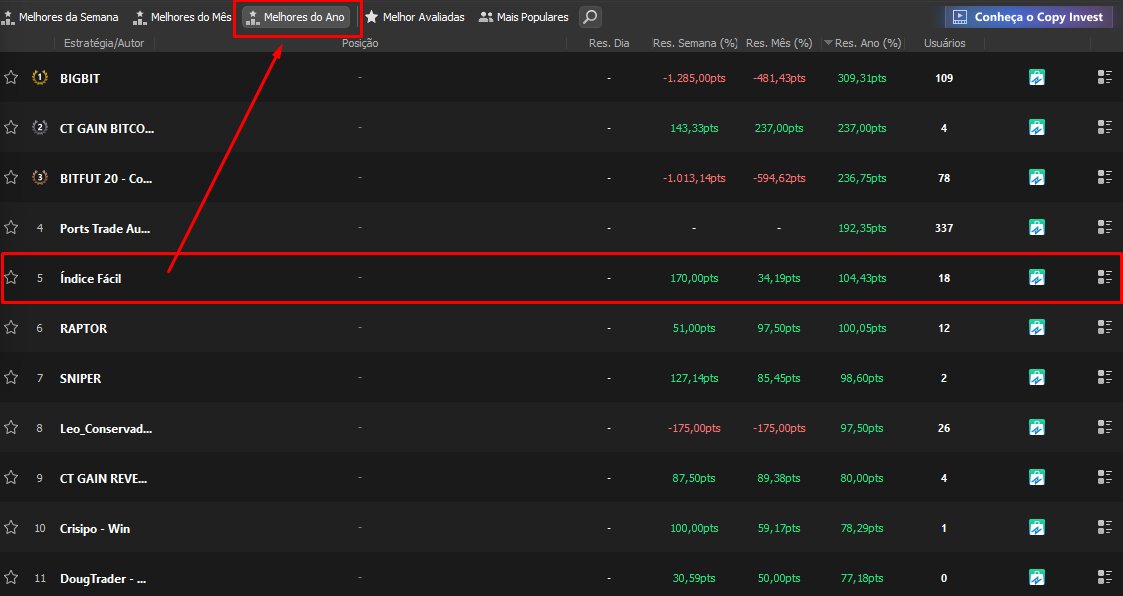Open details list icon for Índice Fácil
The height and width of the screenshot is (596, 1123).
point(1104,277)
